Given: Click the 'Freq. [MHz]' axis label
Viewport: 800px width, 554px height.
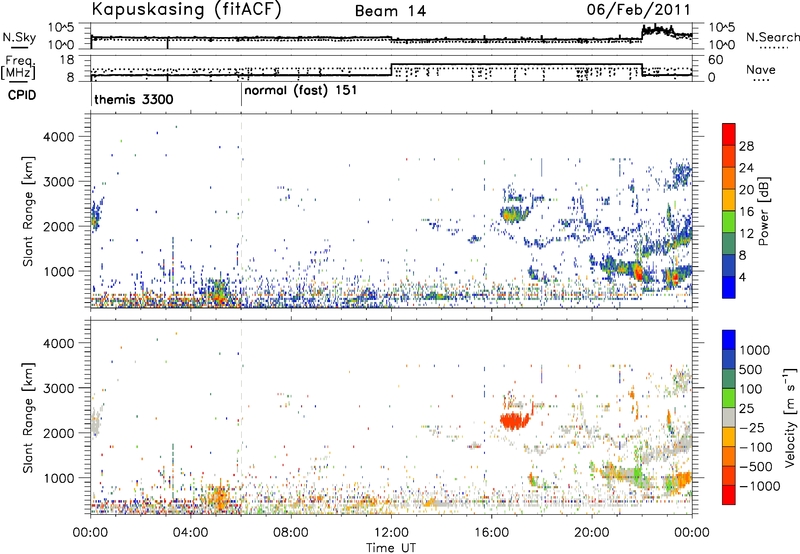Looking at the screenshot, I should pos(19,68).
